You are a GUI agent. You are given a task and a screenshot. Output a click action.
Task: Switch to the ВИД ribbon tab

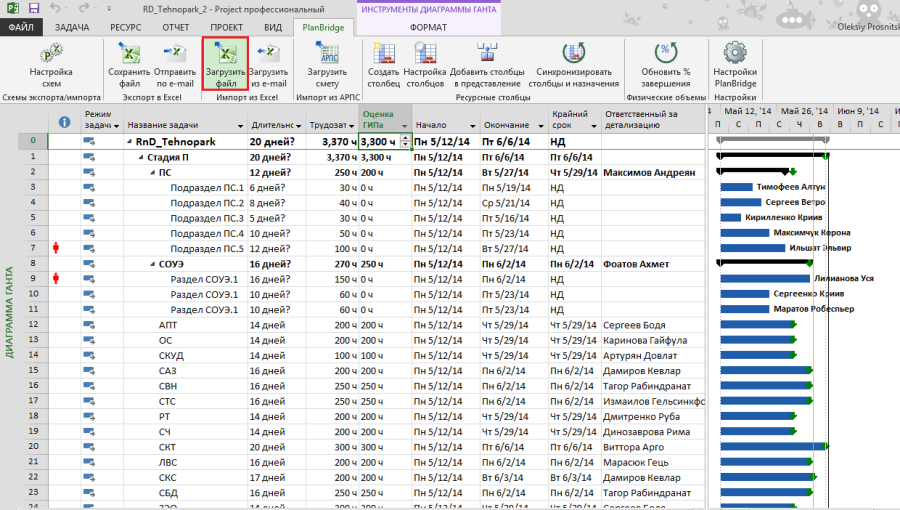point(273,27)
